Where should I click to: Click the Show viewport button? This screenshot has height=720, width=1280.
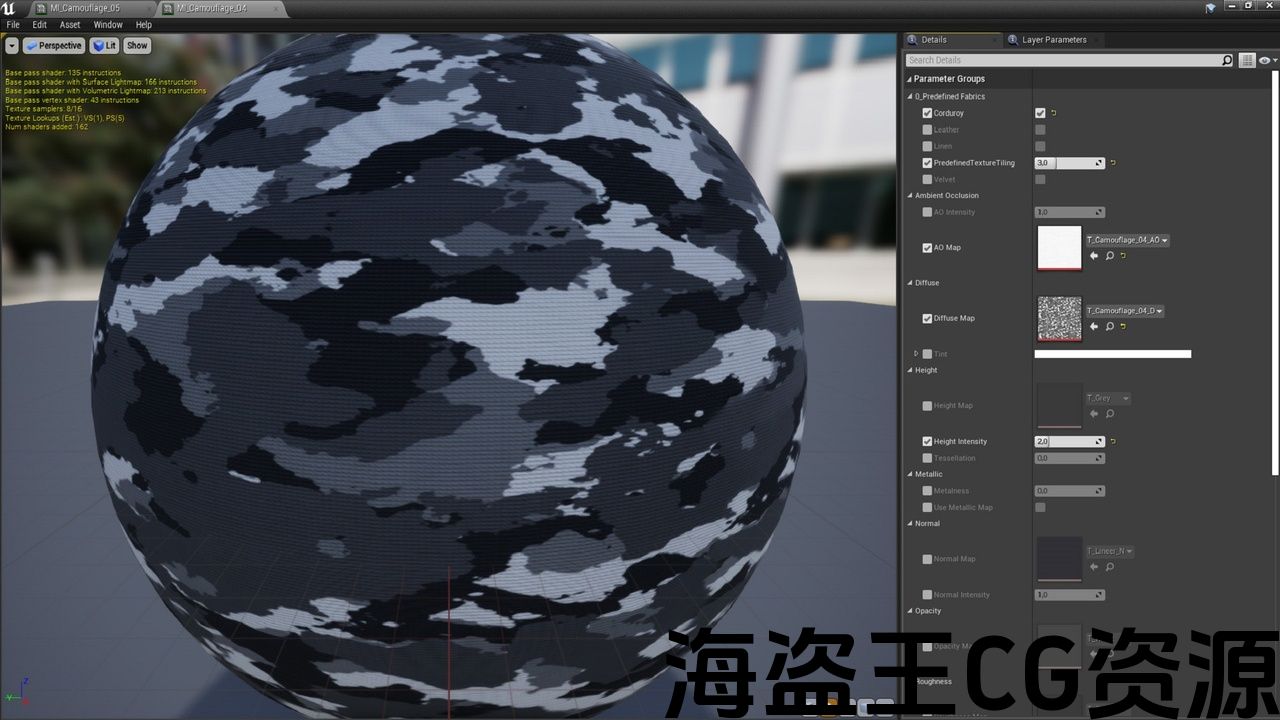point(137,45)
